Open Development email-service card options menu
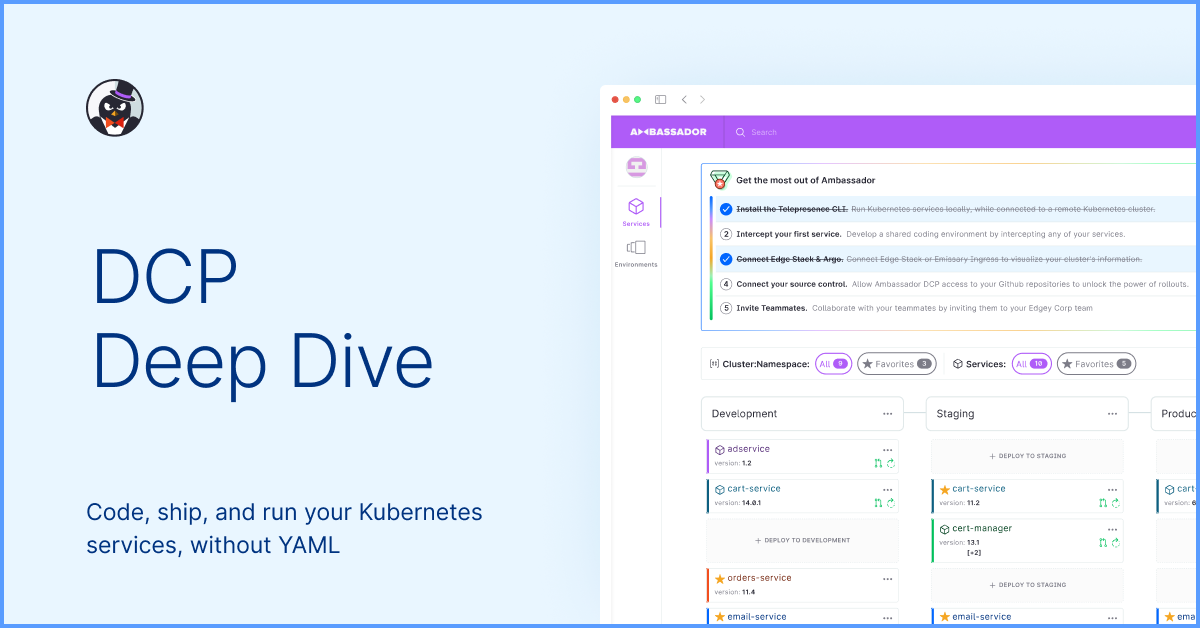 887,617
